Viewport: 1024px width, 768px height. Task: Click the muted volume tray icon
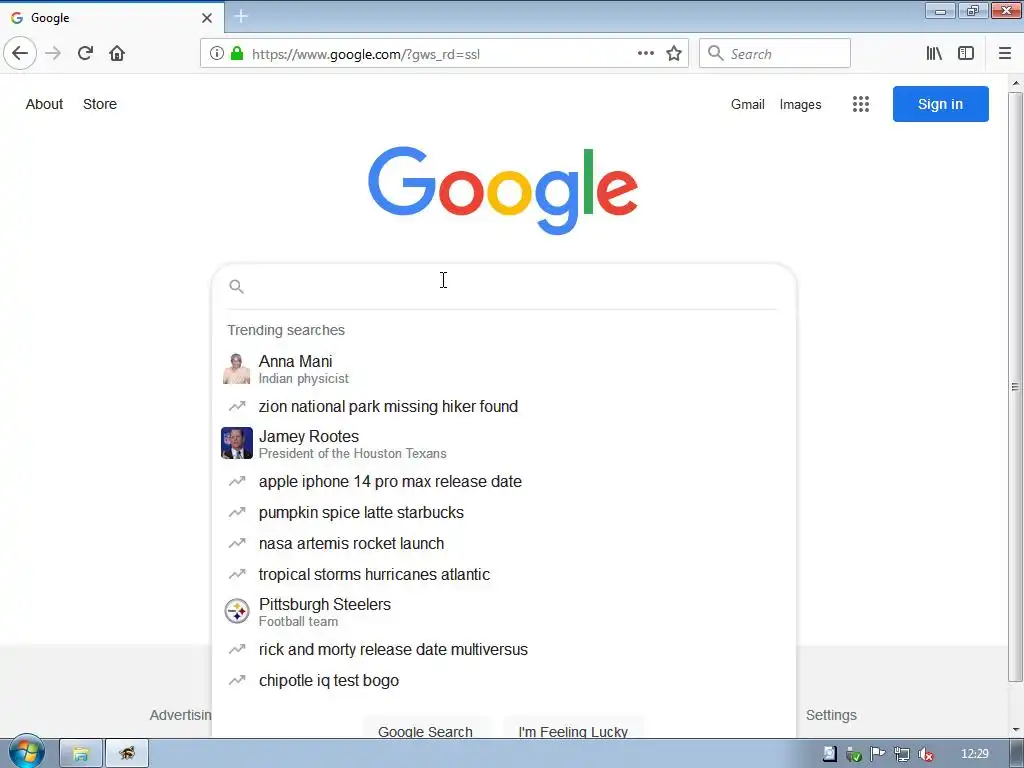926,754
